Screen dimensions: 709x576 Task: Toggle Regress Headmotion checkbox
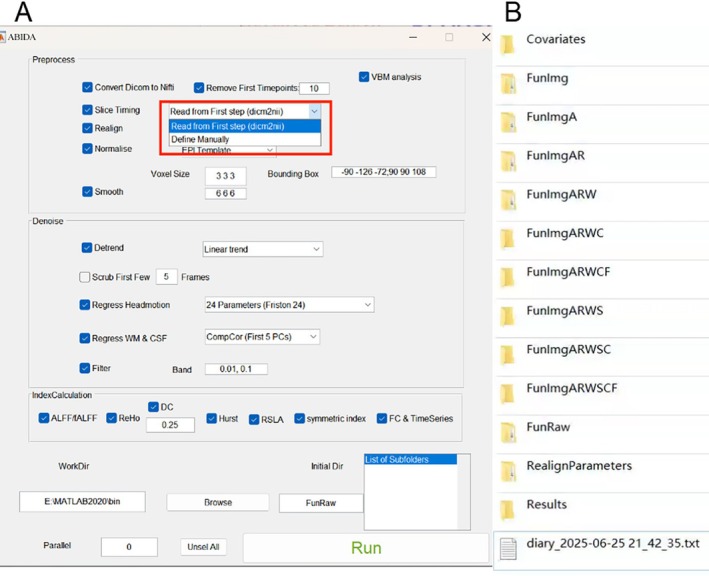coord(85,305)
